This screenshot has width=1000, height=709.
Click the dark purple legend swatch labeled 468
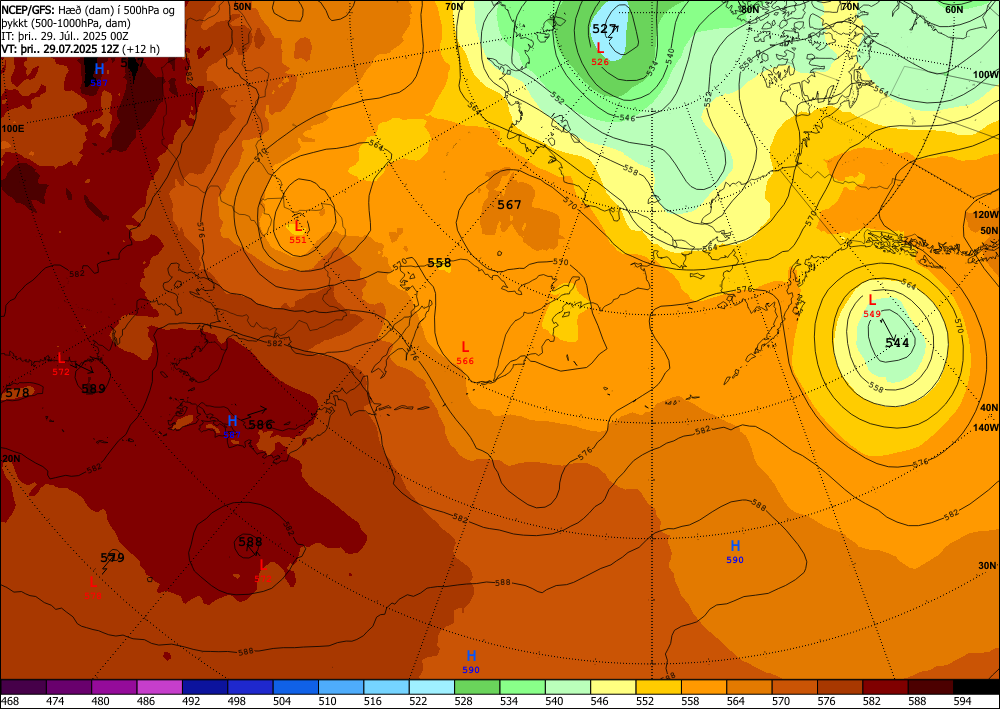click(x=24, y=687)
